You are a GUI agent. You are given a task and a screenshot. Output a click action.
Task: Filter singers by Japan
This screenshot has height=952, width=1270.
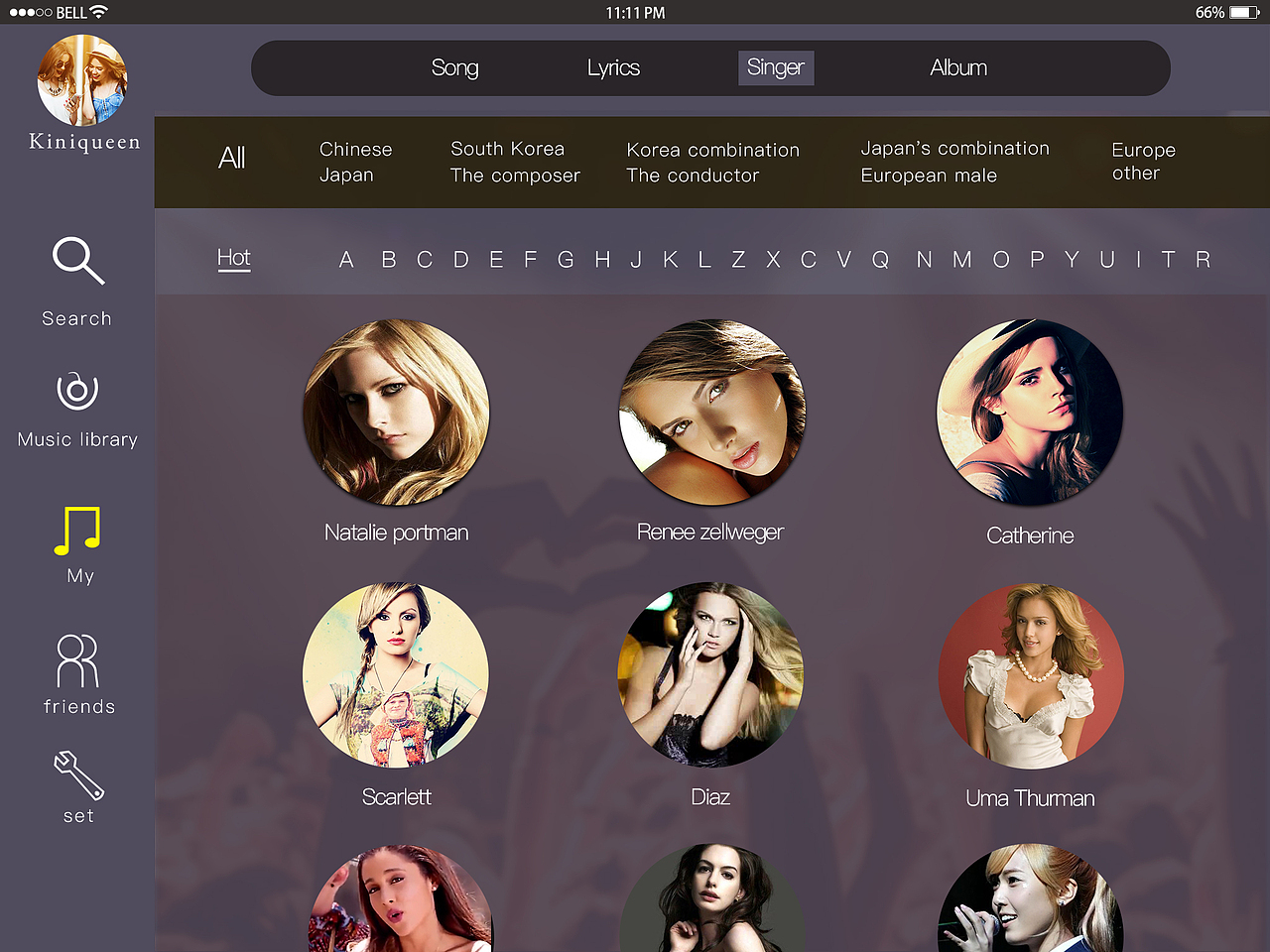point(346,175)
